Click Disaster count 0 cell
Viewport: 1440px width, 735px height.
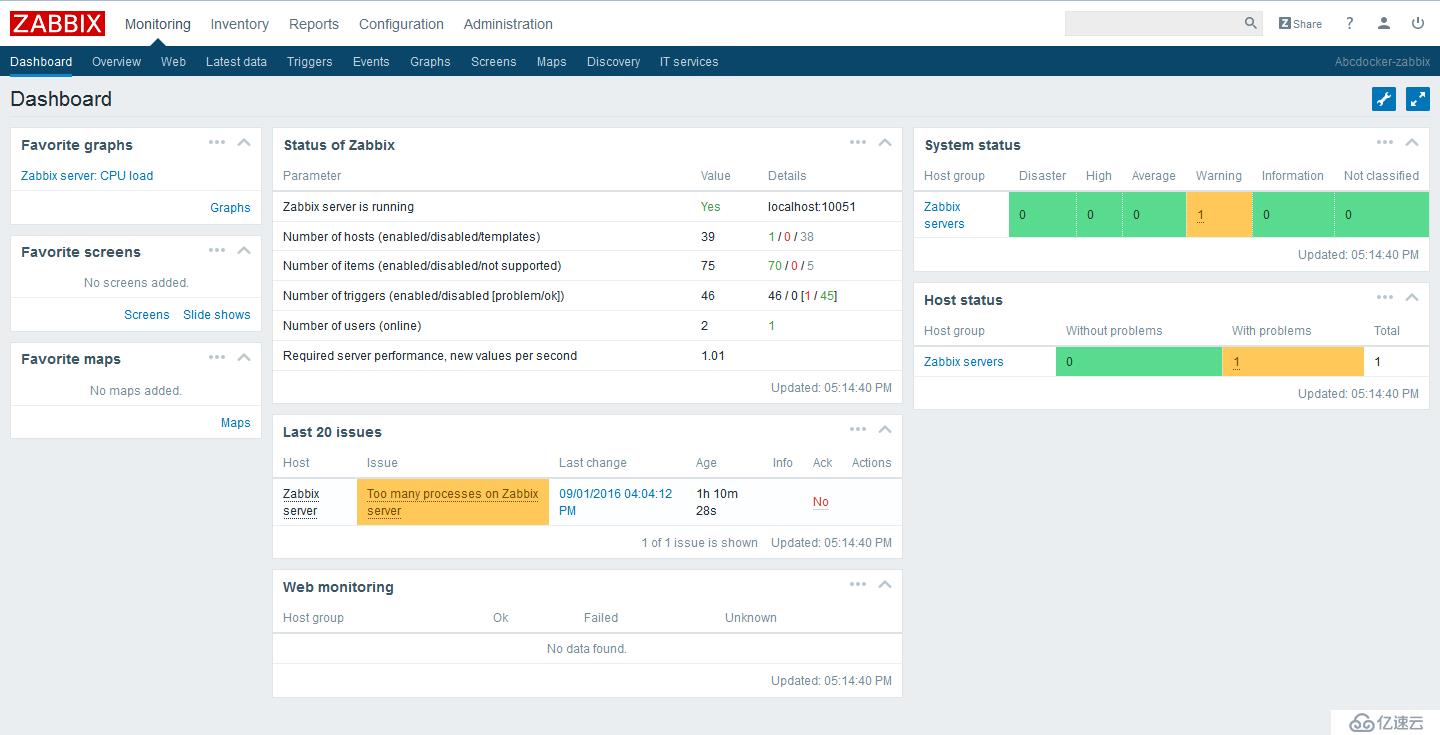pyautogui.click(x=1042, y=215)
